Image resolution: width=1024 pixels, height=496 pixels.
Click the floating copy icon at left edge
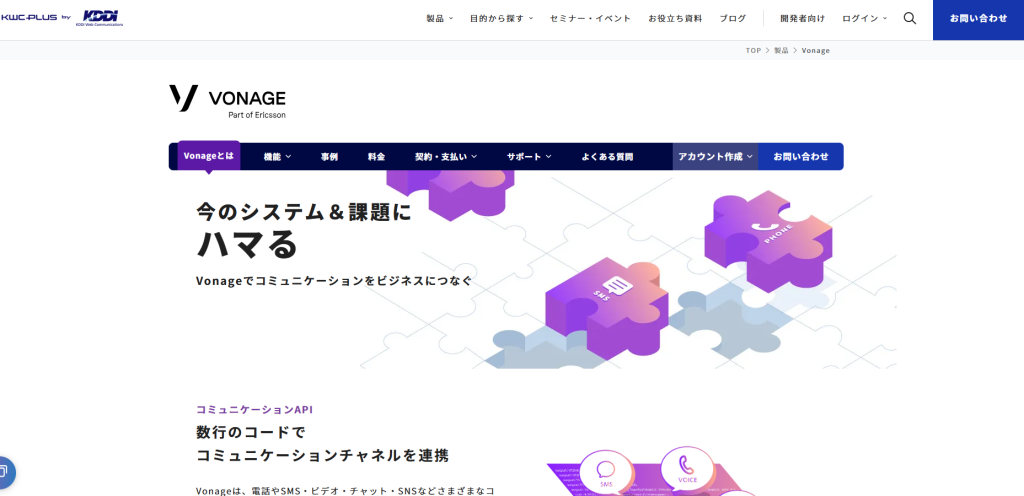5,472
